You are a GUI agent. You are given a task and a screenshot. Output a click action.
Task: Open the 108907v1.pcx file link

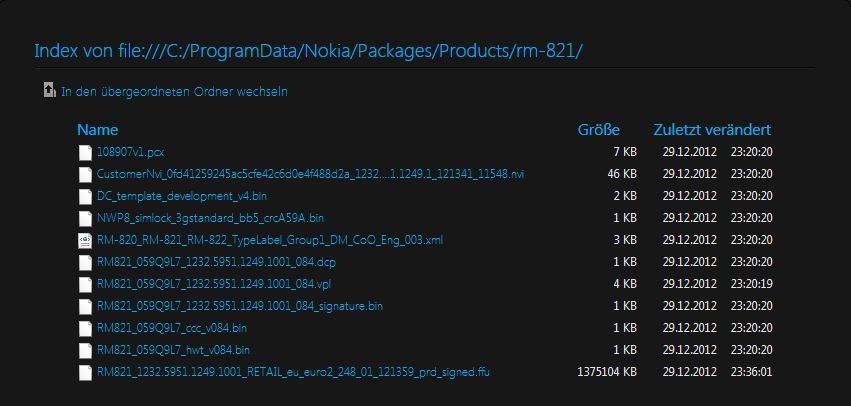[130, 152]
